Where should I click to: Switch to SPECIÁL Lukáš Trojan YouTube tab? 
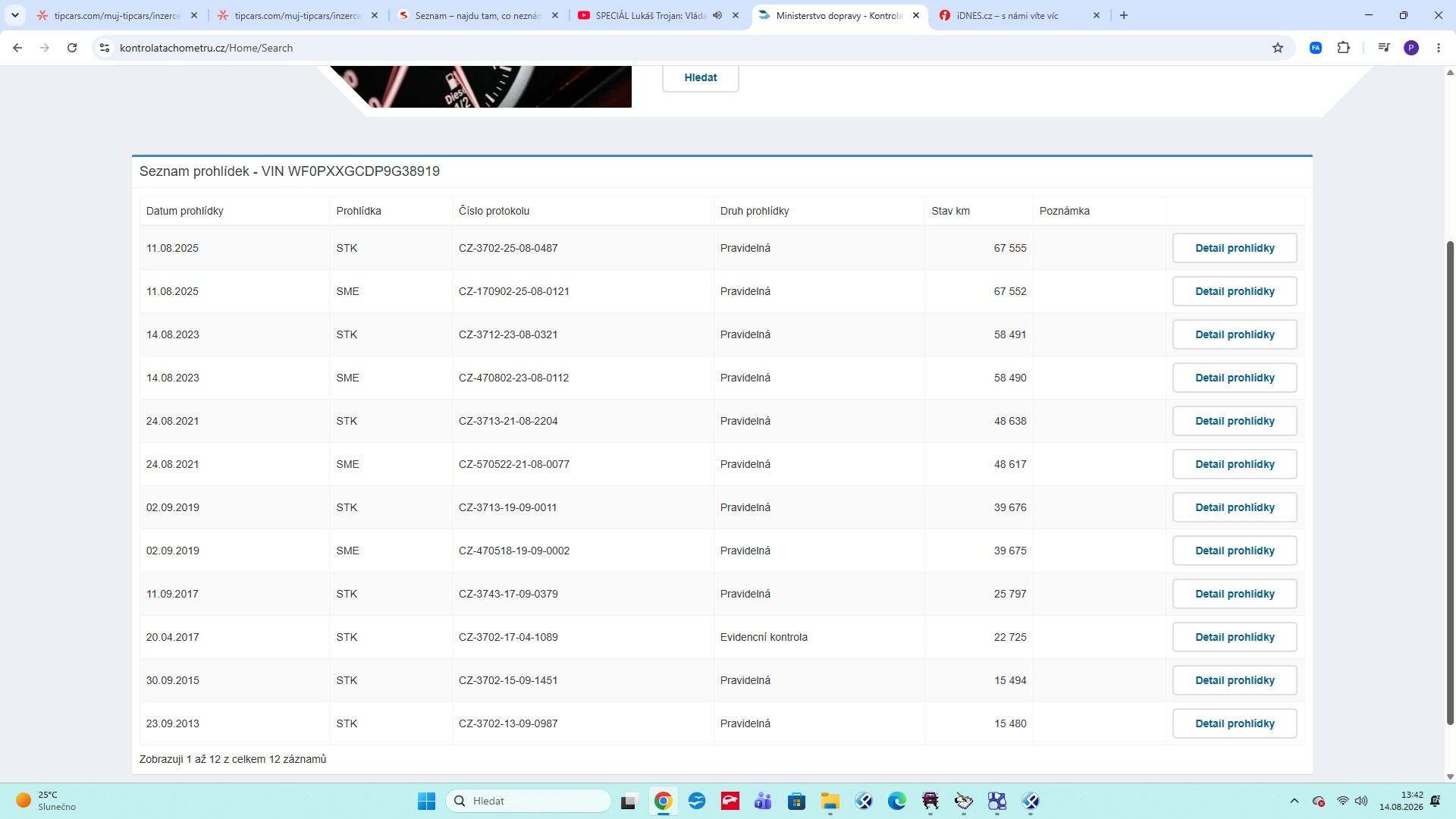click(650, 15)
